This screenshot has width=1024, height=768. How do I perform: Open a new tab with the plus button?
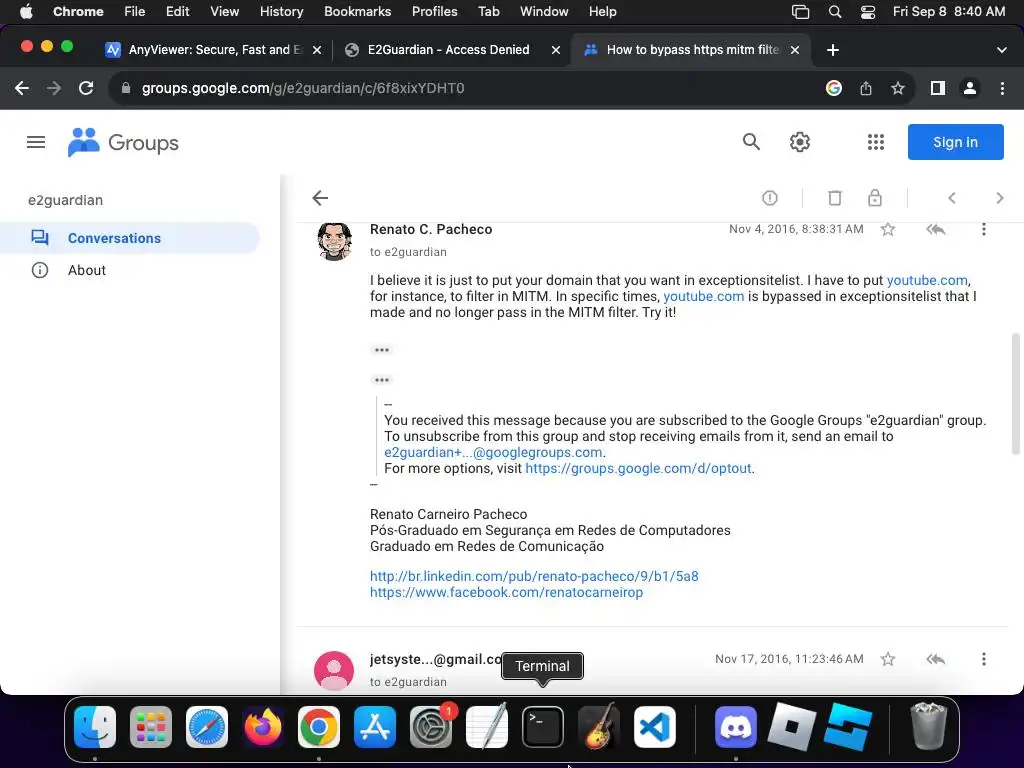coord(833,50)
